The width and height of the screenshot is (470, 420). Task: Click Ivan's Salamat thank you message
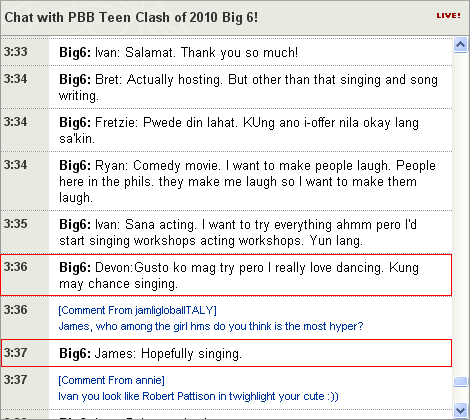coord(178,52)
